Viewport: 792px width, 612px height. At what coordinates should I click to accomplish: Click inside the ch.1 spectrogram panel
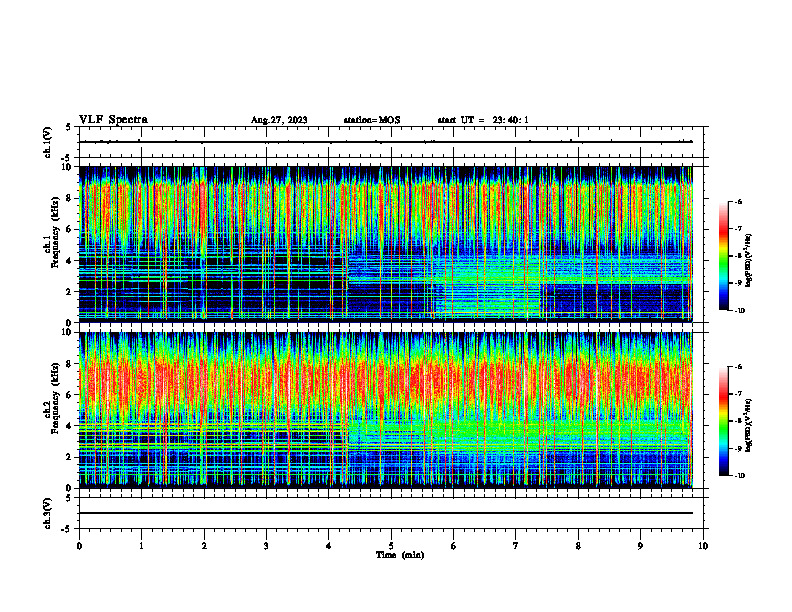(386, 244)
